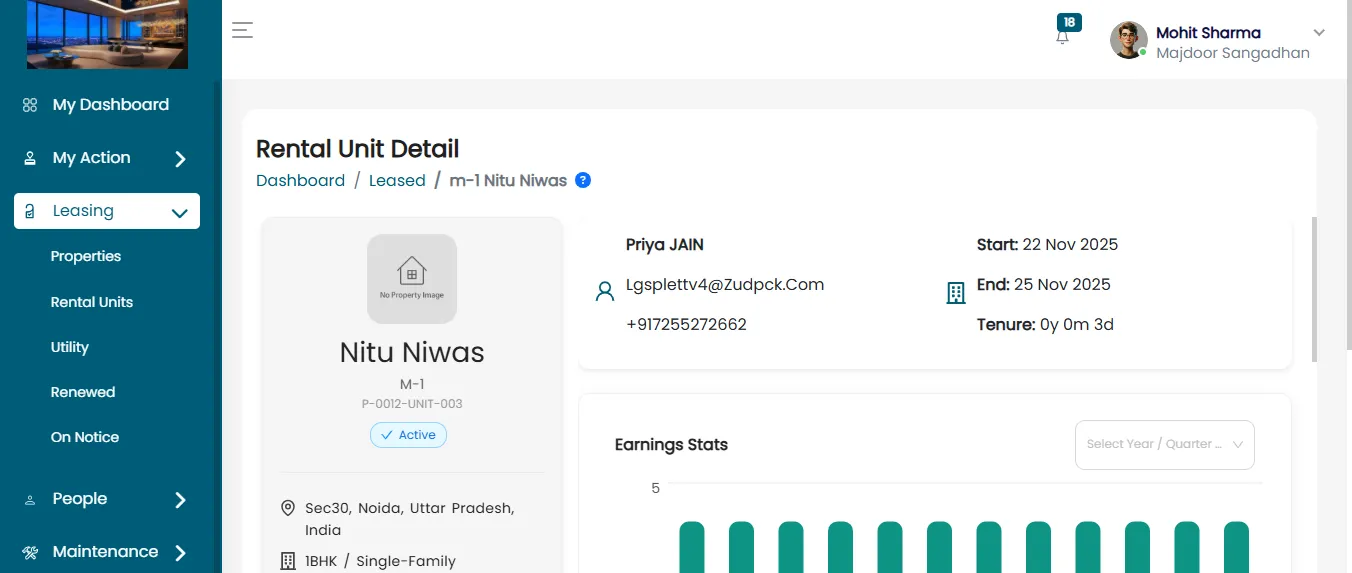Screen dimensions: 1352x573
Task: Expand the People menu chevron
Action: point(180,500)
